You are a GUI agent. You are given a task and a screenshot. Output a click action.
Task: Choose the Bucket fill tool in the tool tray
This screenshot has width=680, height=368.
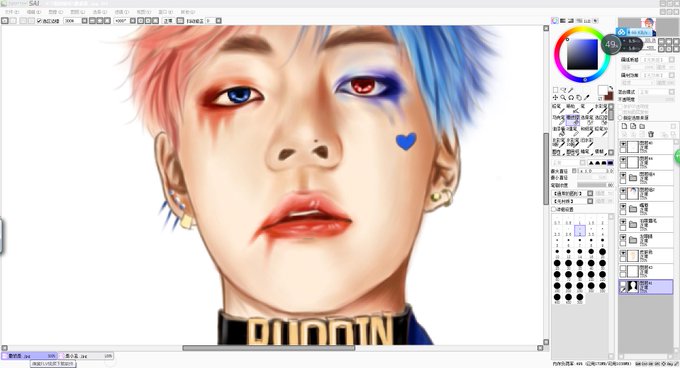coord(559,132)
